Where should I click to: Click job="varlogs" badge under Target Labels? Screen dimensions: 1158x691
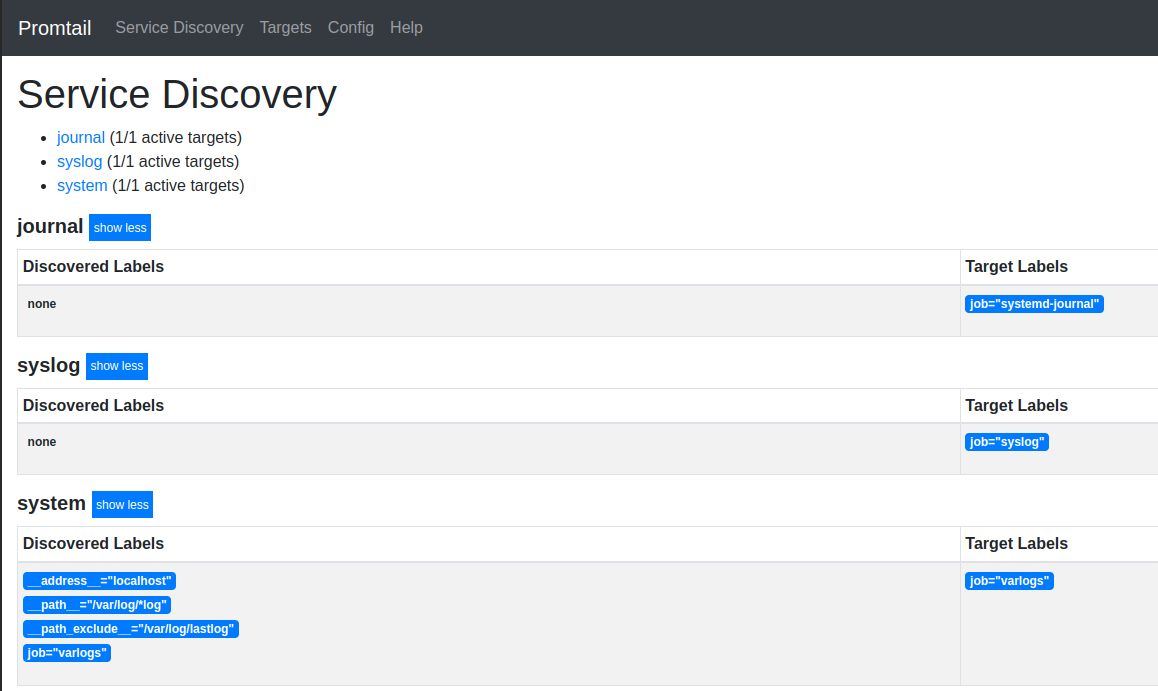click(1009, 581)
